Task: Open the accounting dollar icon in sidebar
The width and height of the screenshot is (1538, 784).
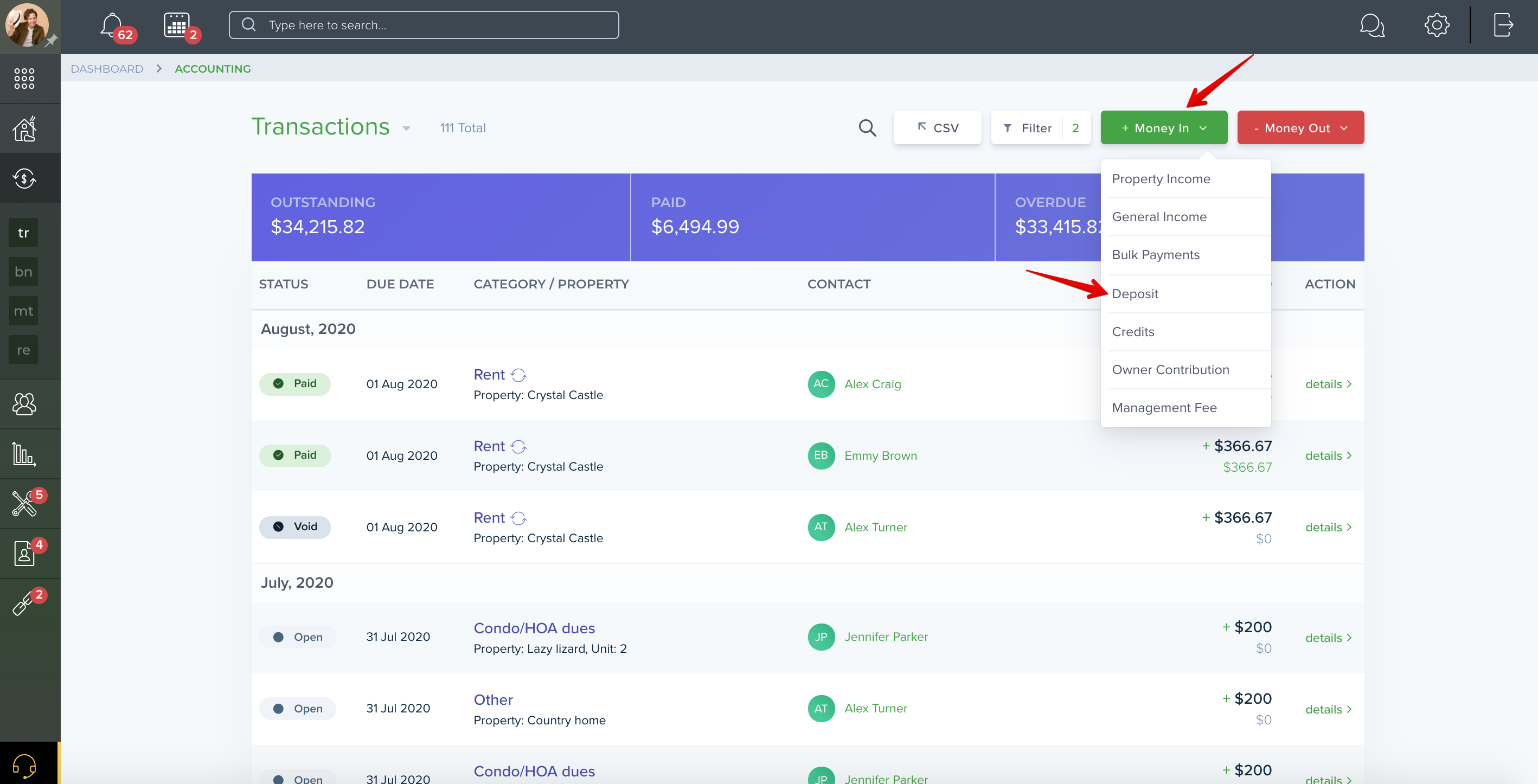Action: [x=24, y=178]
